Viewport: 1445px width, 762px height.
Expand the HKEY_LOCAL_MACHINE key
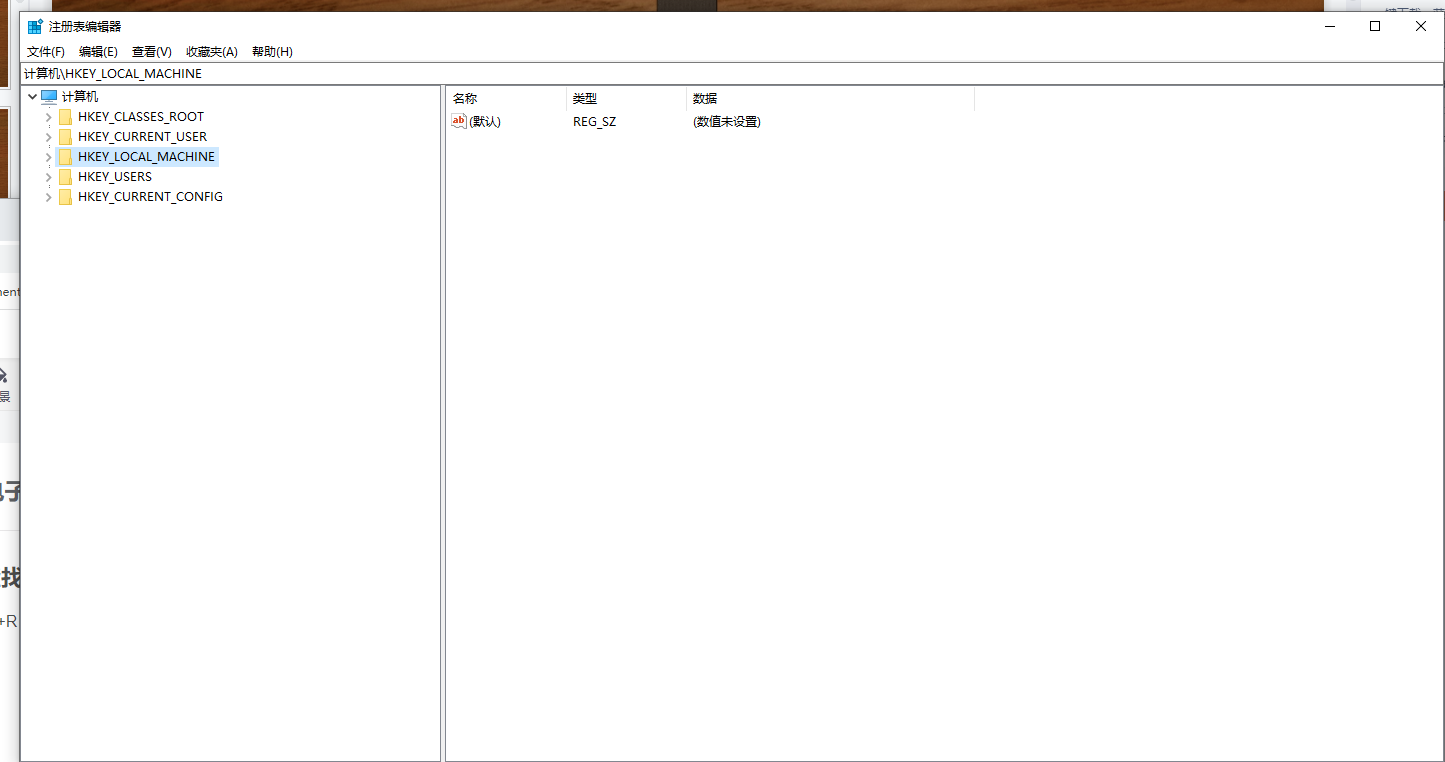point(48,157)
